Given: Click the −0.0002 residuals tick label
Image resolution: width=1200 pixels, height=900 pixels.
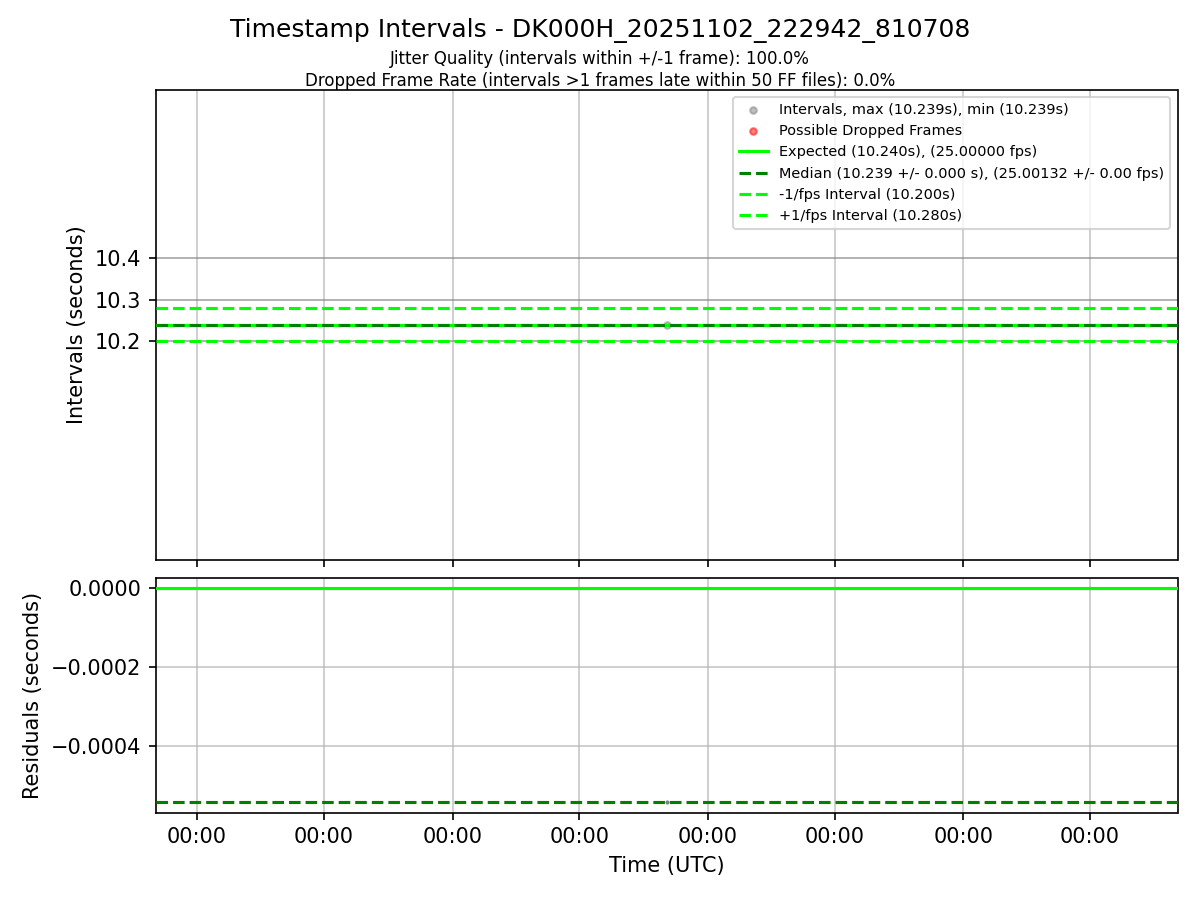Looking at the screenshot, I should coord(97,667).
